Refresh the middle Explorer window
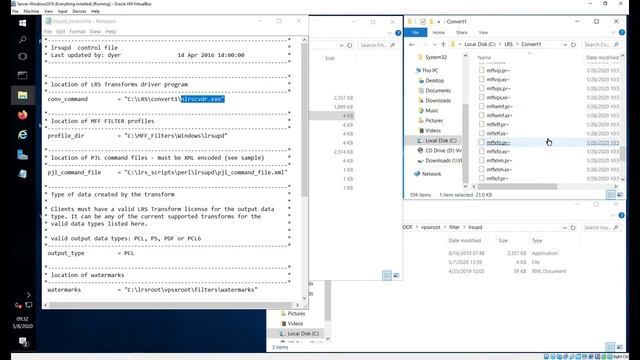The width and height of the screenshot is (640, 360). (x=350, y=45)
